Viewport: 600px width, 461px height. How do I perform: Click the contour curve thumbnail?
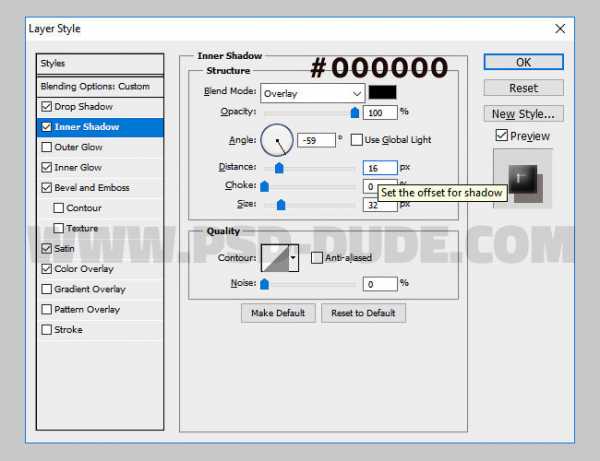tap(273, 258)
